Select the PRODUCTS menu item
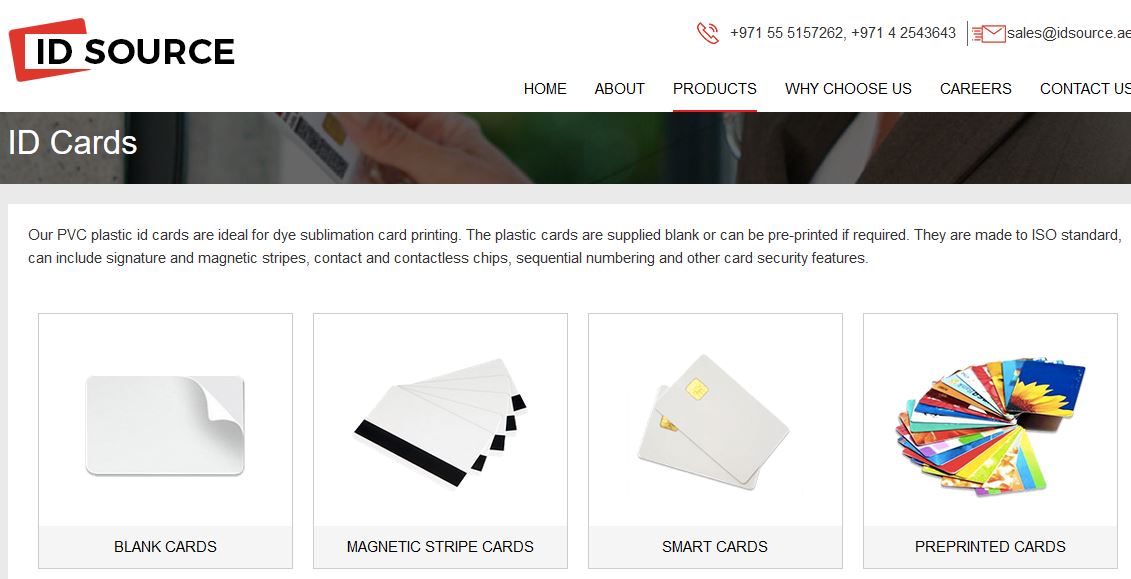 (x=715, y=89)
